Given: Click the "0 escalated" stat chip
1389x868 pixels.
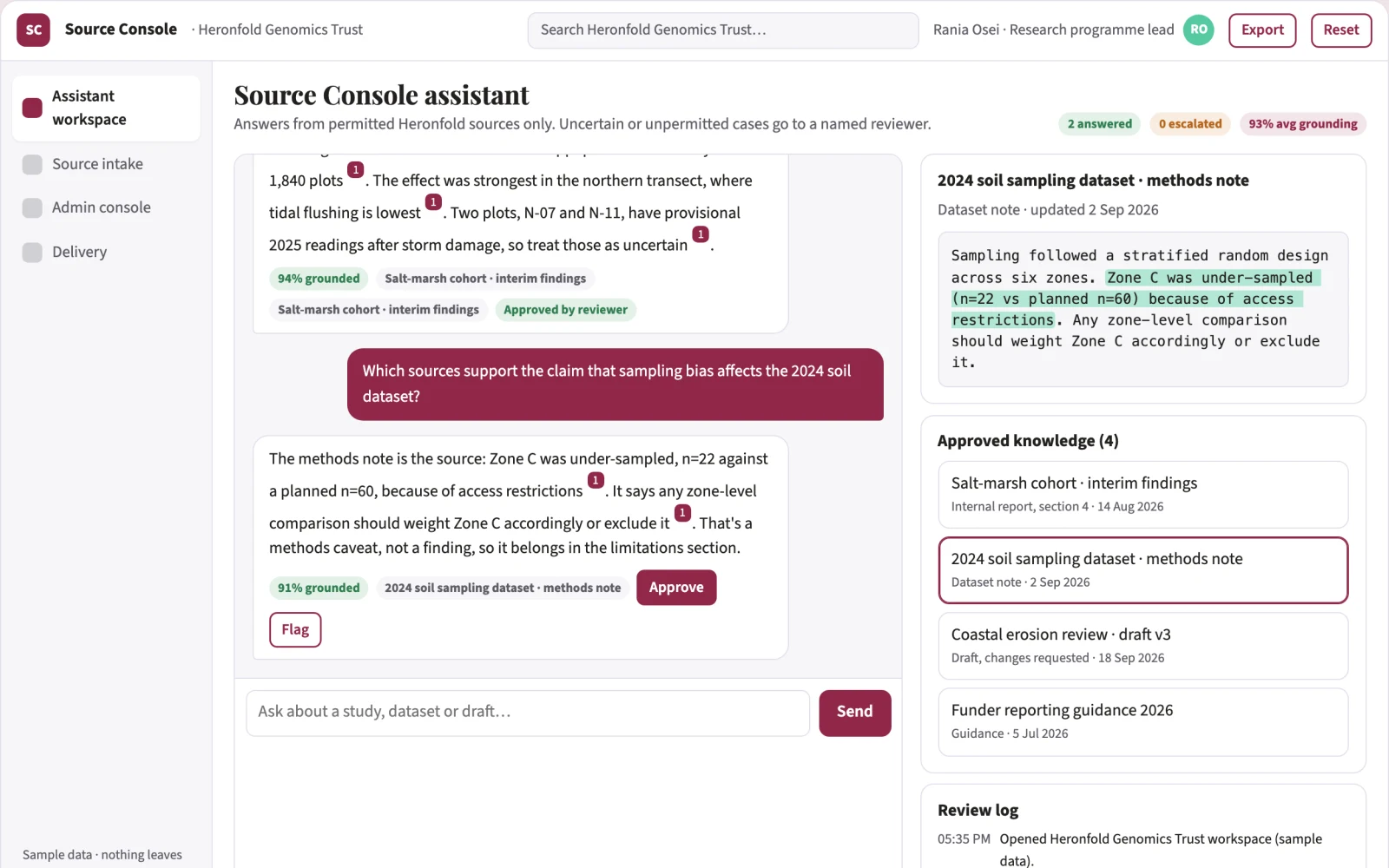Looking at the screenshot, I should [x=1190, y=124].
